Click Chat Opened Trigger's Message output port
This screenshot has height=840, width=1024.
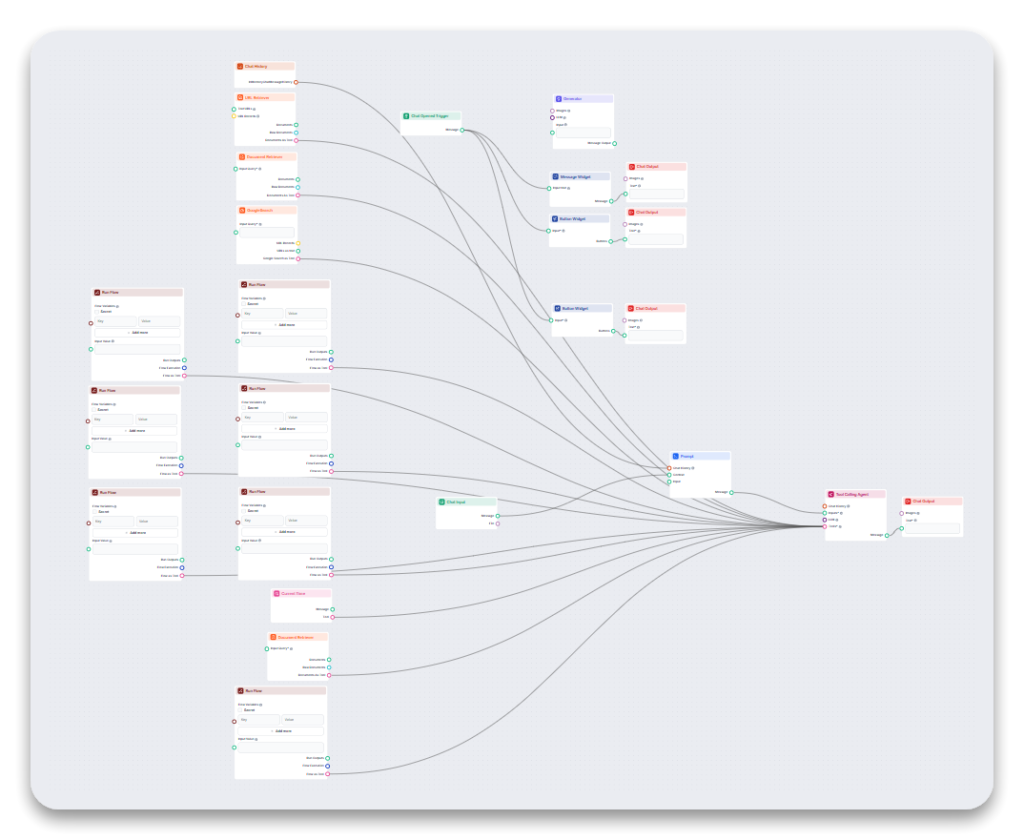coord(462,130)
